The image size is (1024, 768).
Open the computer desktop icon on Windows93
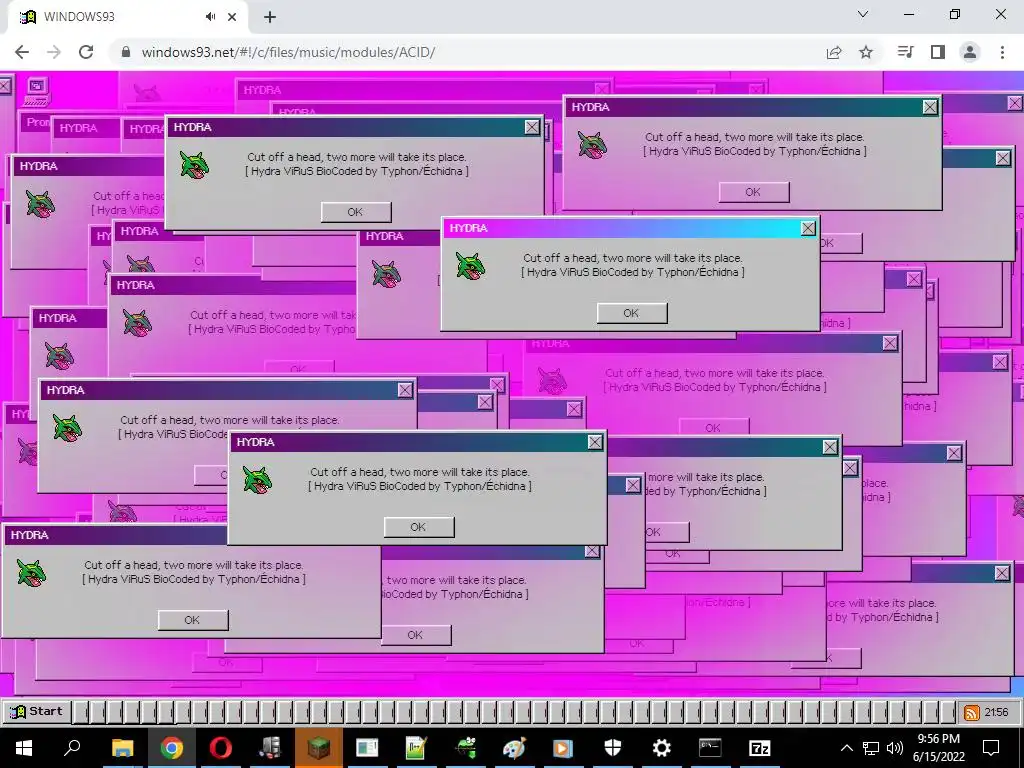(x=37, y=91)
